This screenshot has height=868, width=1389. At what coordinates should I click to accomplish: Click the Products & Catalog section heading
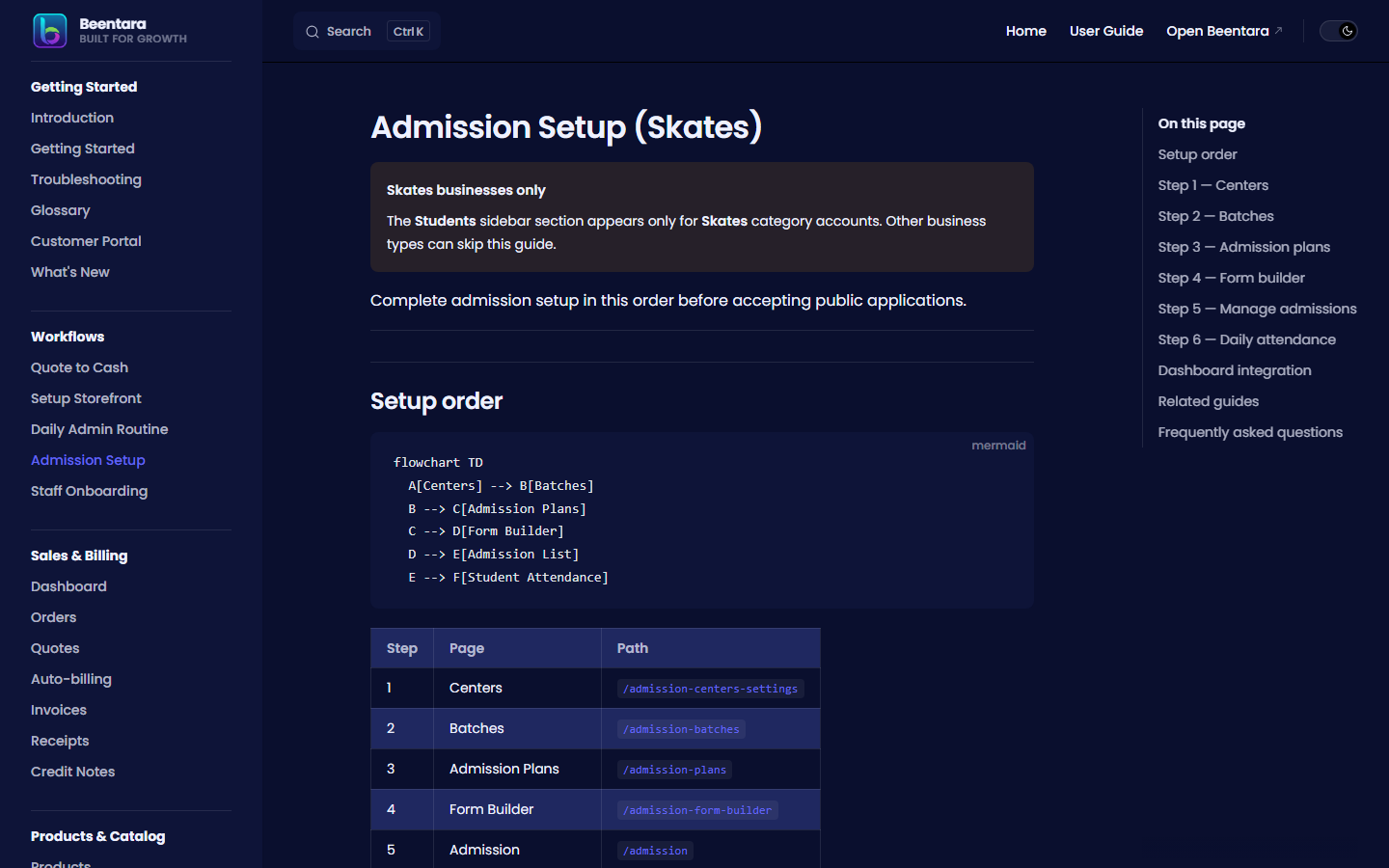coord(97,836)
